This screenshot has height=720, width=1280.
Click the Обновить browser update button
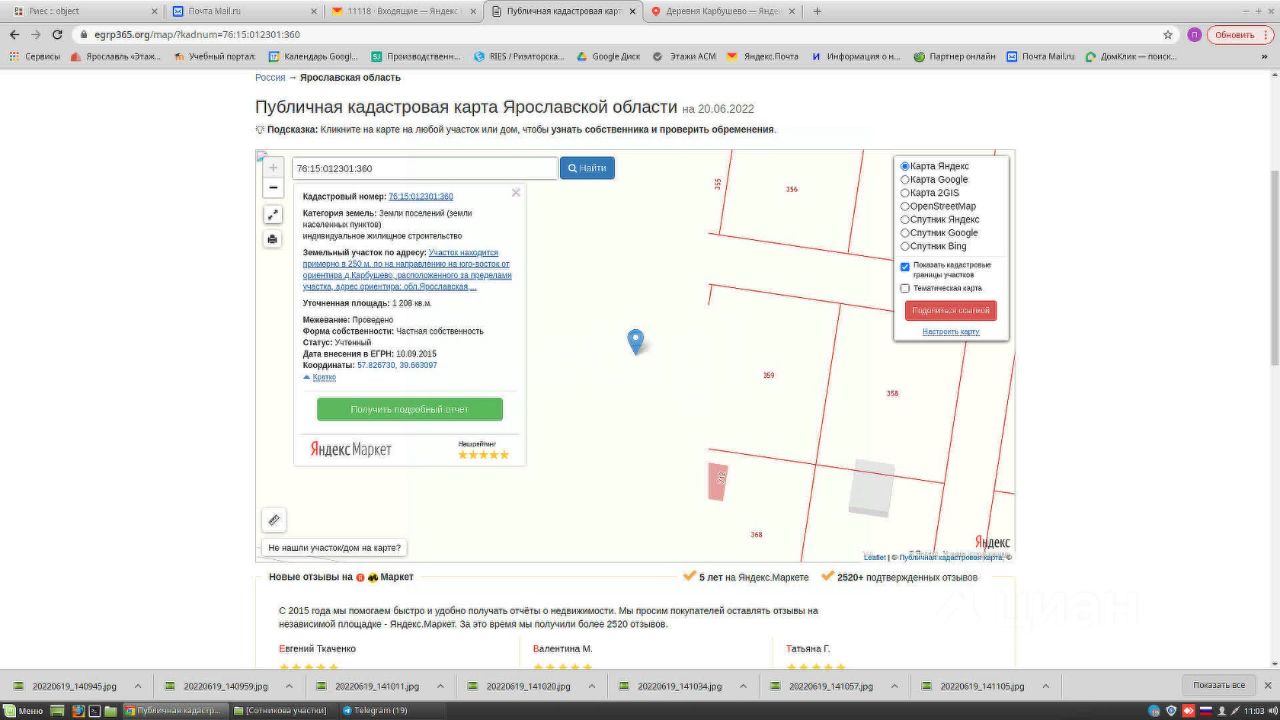(1240, 34)
